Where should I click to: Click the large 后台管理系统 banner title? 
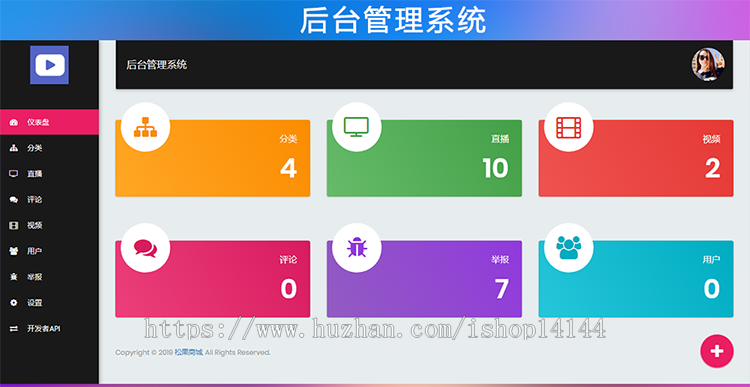(393, 21)
